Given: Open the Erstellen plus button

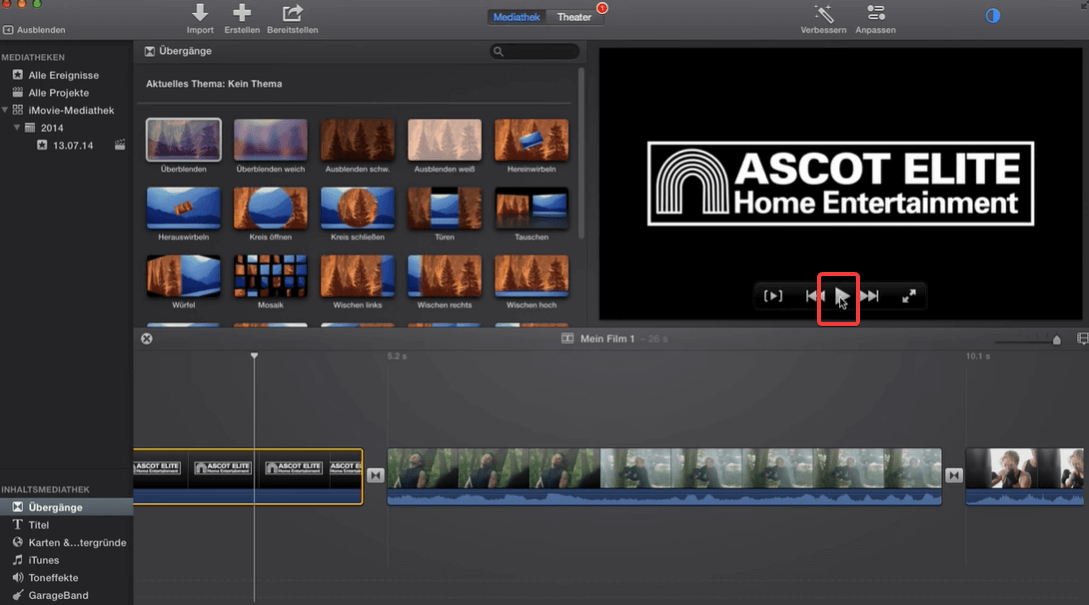Looking at the screenshot, I should 242,13.
